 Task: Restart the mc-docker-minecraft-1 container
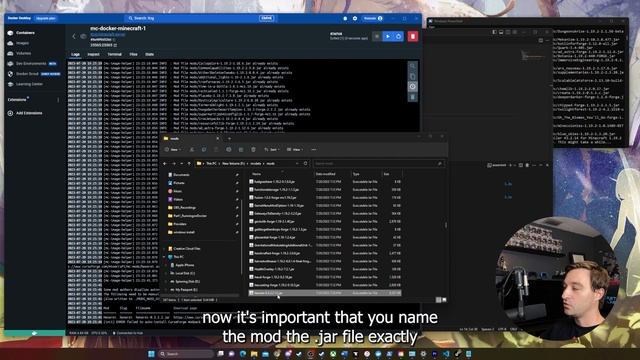pyautogui.click(x=399, y=37)
